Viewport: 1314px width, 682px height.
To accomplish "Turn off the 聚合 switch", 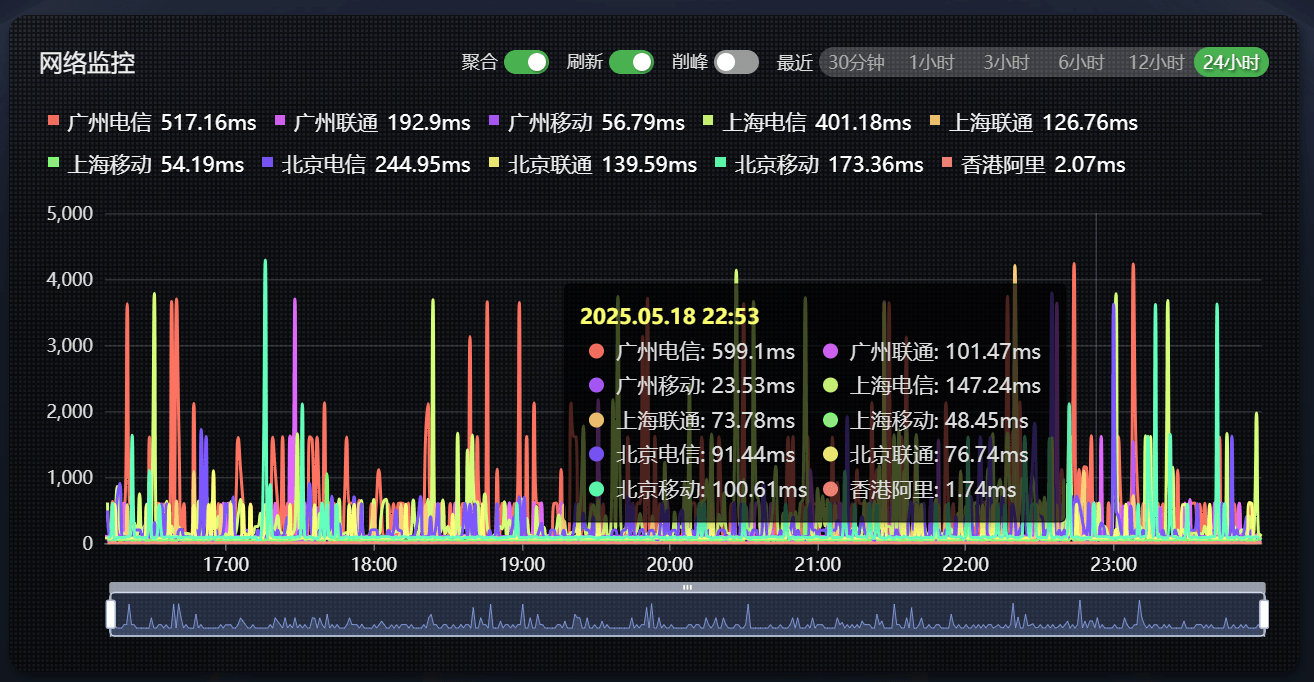I will [x=526, y=62].
